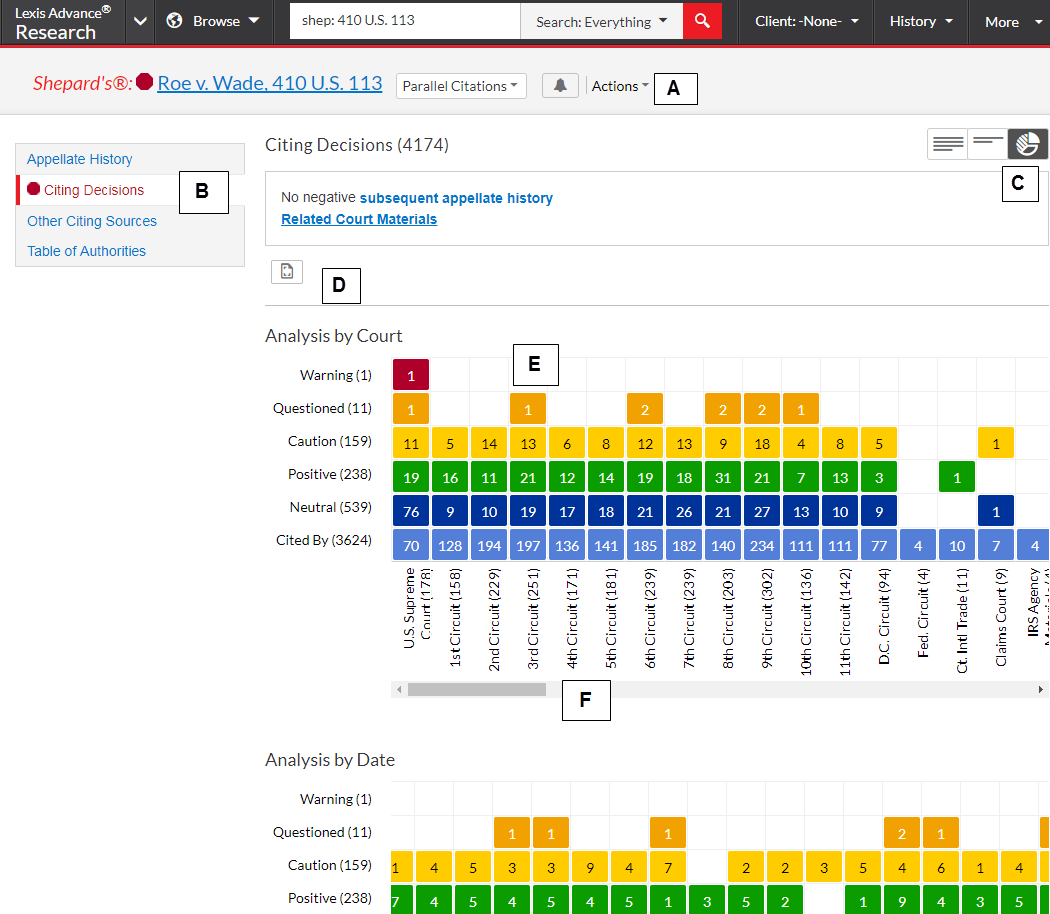Click the Citing Decisions (4174) heading
The image size is (1050, 914).
(357, 145)
